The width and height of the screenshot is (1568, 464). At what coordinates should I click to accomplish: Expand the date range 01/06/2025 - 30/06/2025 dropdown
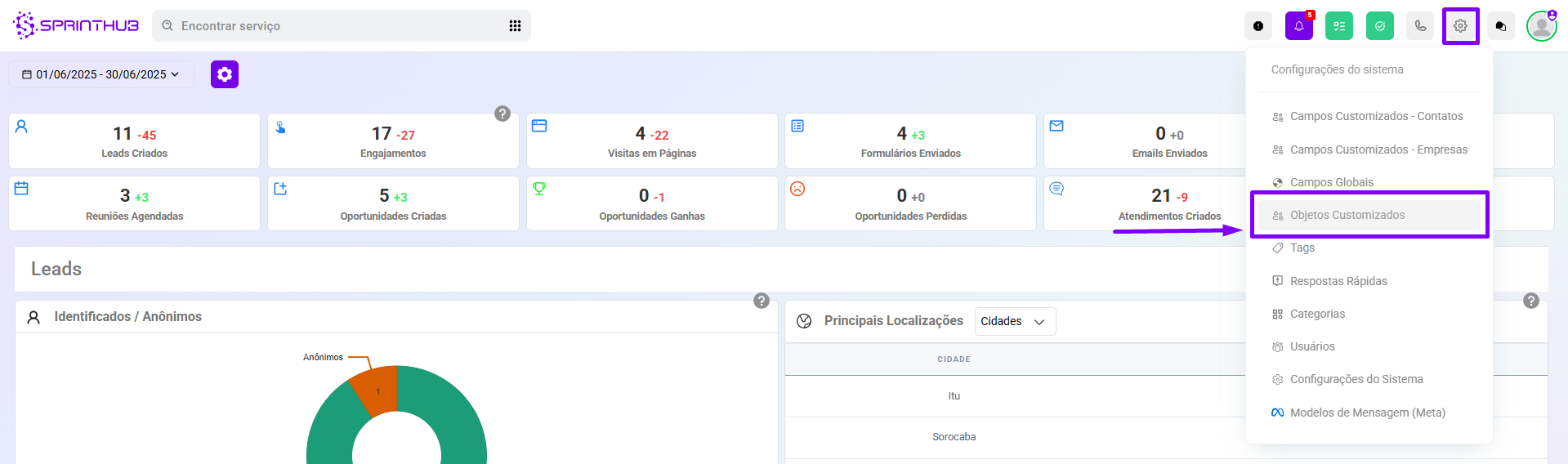[101, 74]
